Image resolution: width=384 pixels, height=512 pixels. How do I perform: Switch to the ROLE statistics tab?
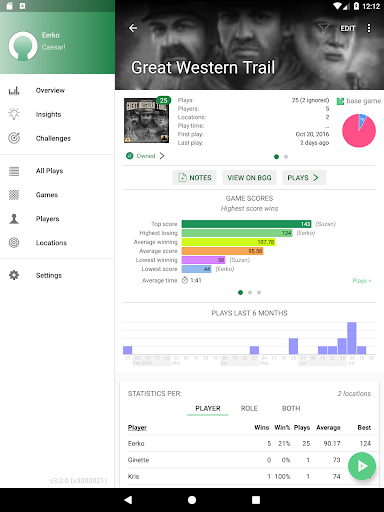[249, 408]
